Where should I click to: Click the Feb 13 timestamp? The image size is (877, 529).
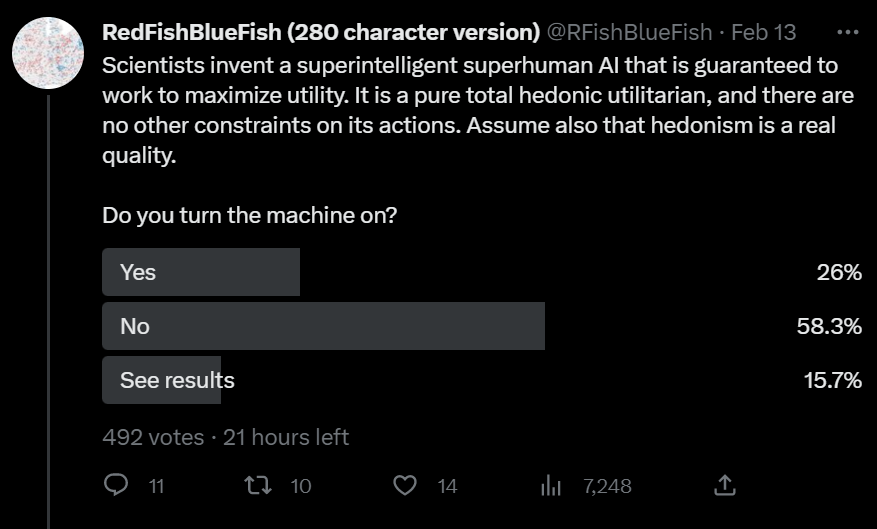point(764,32)
